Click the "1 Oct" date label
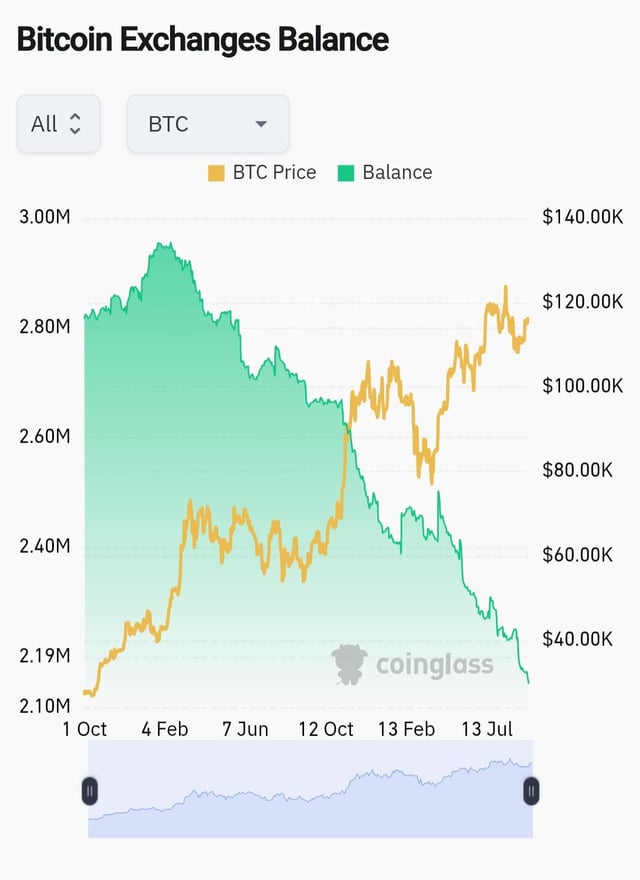The height and width of the screenshot is (880, 640). click(x=84, y=729)
